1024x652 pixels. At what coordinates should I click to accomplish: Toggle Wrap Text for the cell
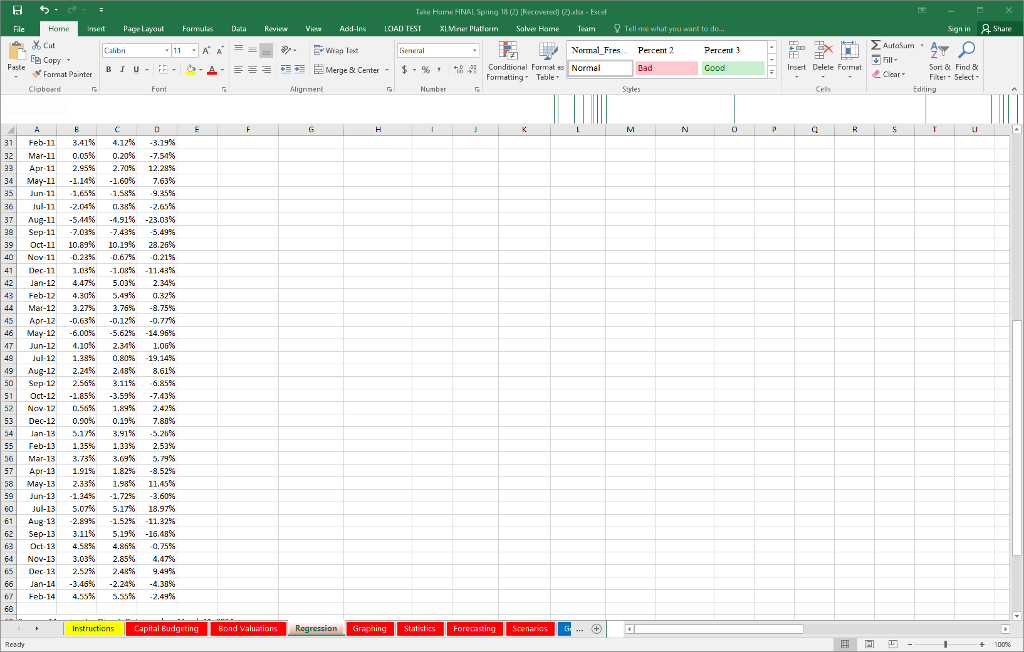336,50
